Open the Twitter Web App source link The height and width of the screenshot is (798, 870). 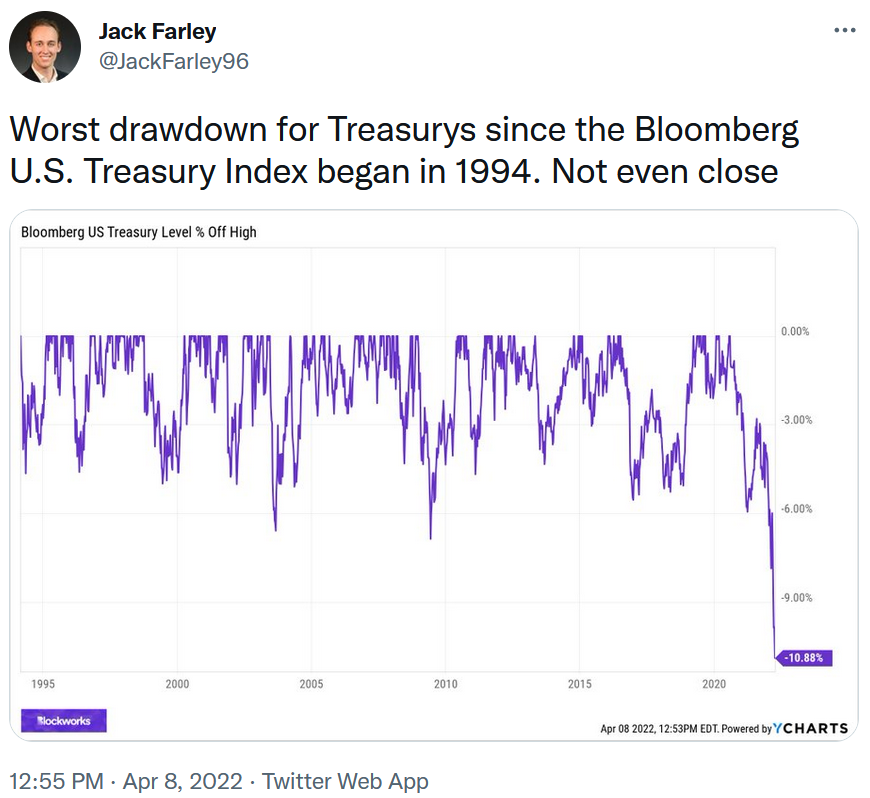[346, 780]
